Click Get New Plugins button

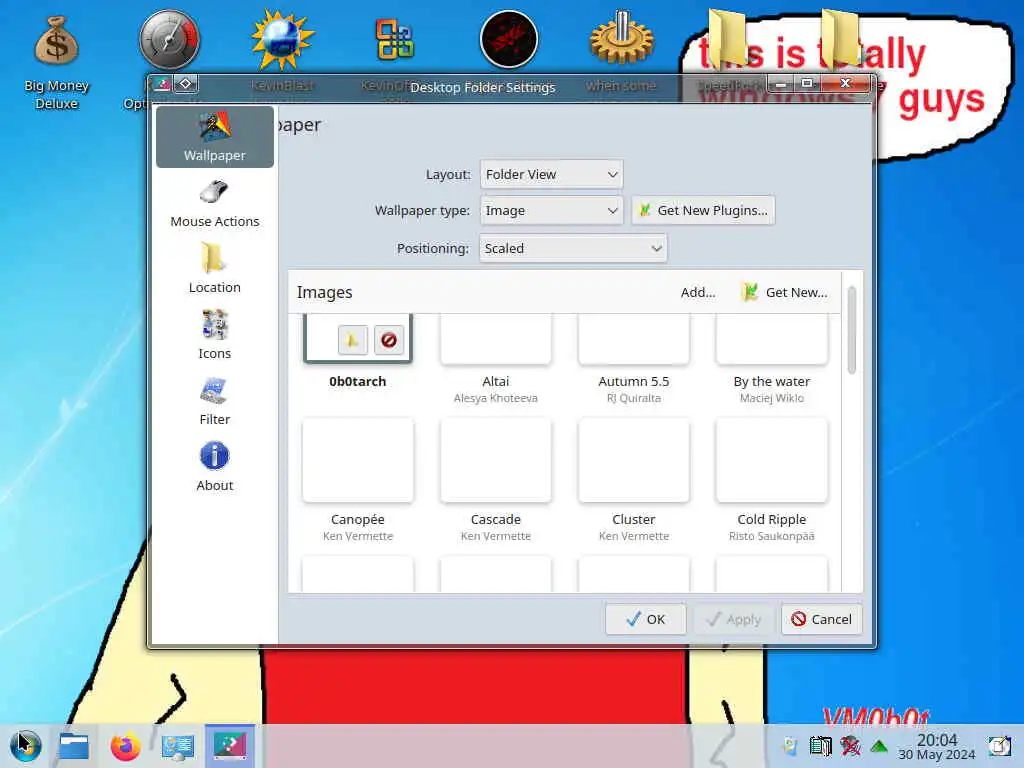(703, 210)
